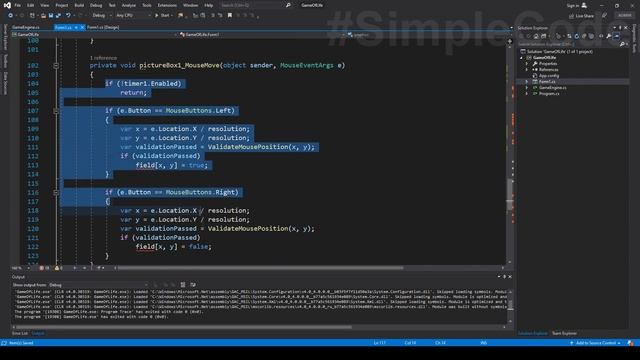The image size is (640, 360).
Task: Collapse the MouseButtons.Left if block
Action: pos(56,111)
